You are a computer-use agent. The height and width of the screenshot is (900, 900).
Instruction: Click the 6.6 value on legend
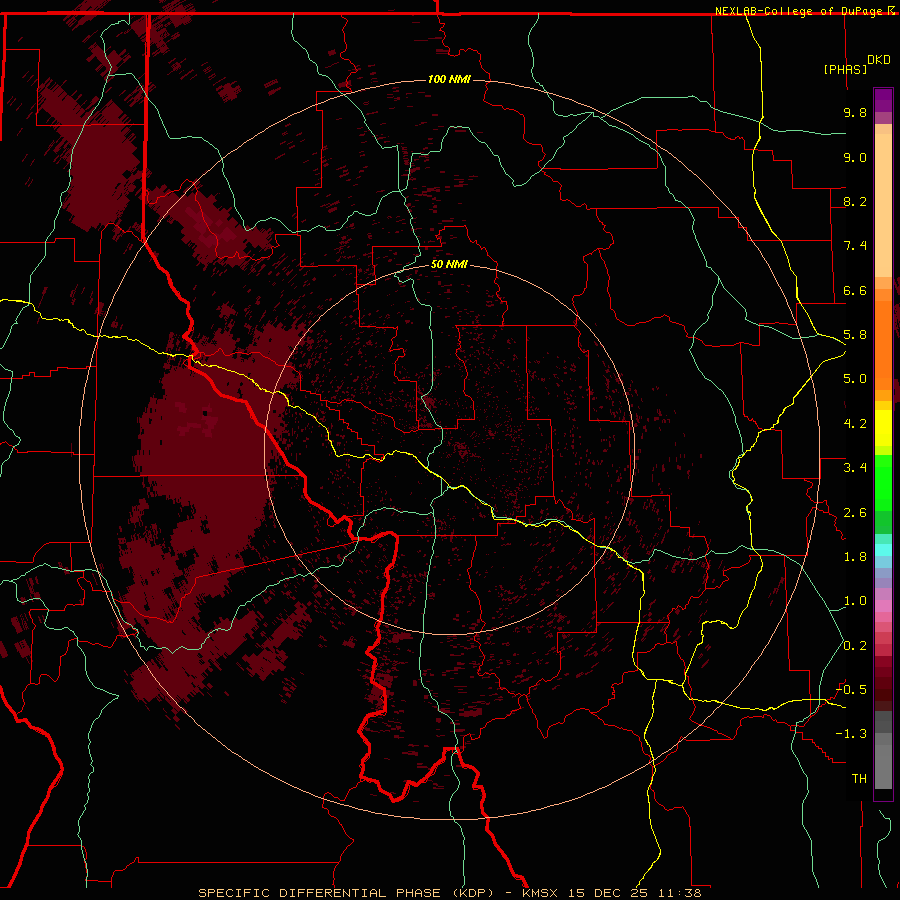(x=855, y=290)
